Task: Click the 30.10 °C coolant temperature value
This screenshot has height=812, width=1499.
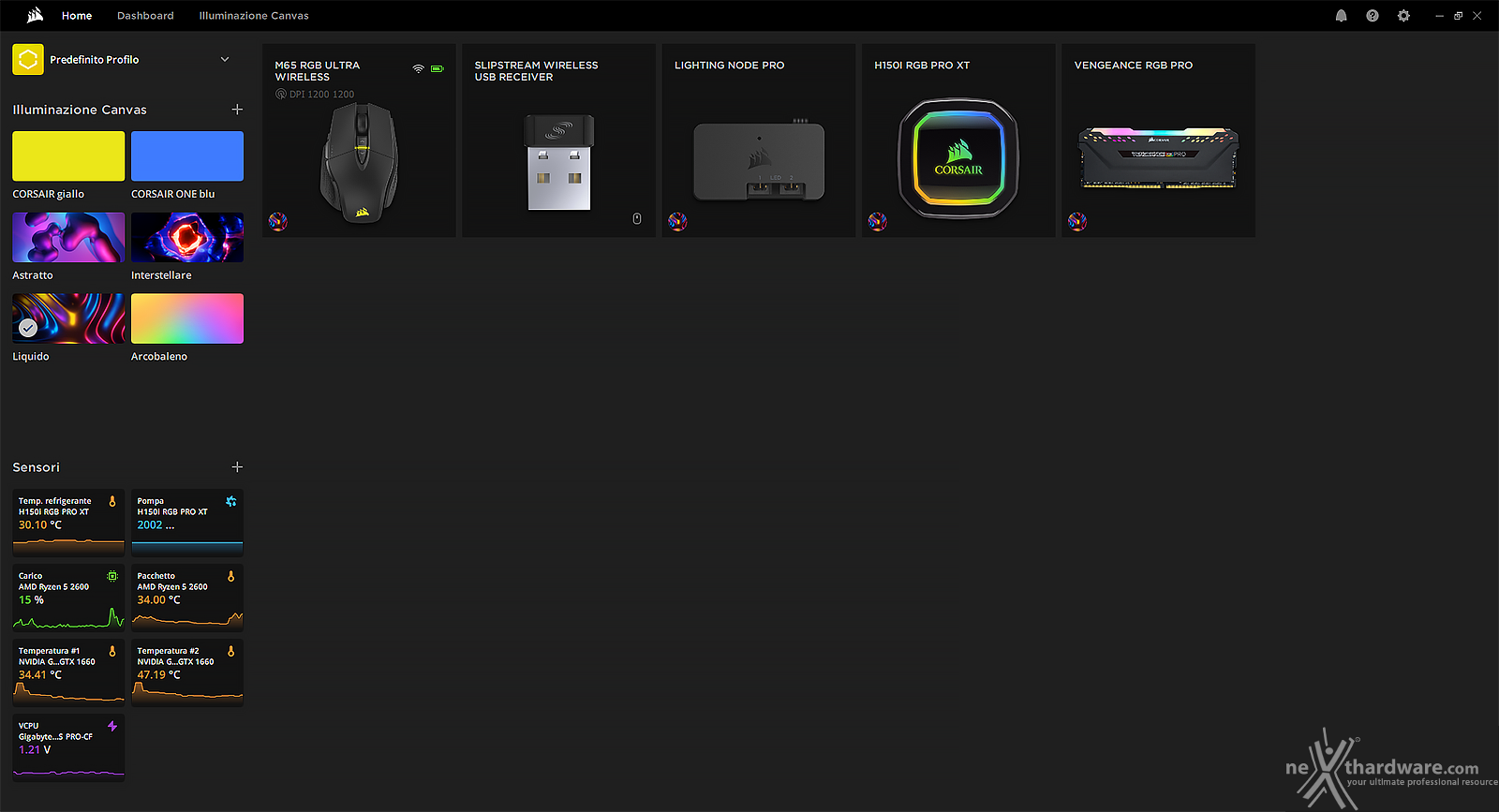Action: point(40,524)
